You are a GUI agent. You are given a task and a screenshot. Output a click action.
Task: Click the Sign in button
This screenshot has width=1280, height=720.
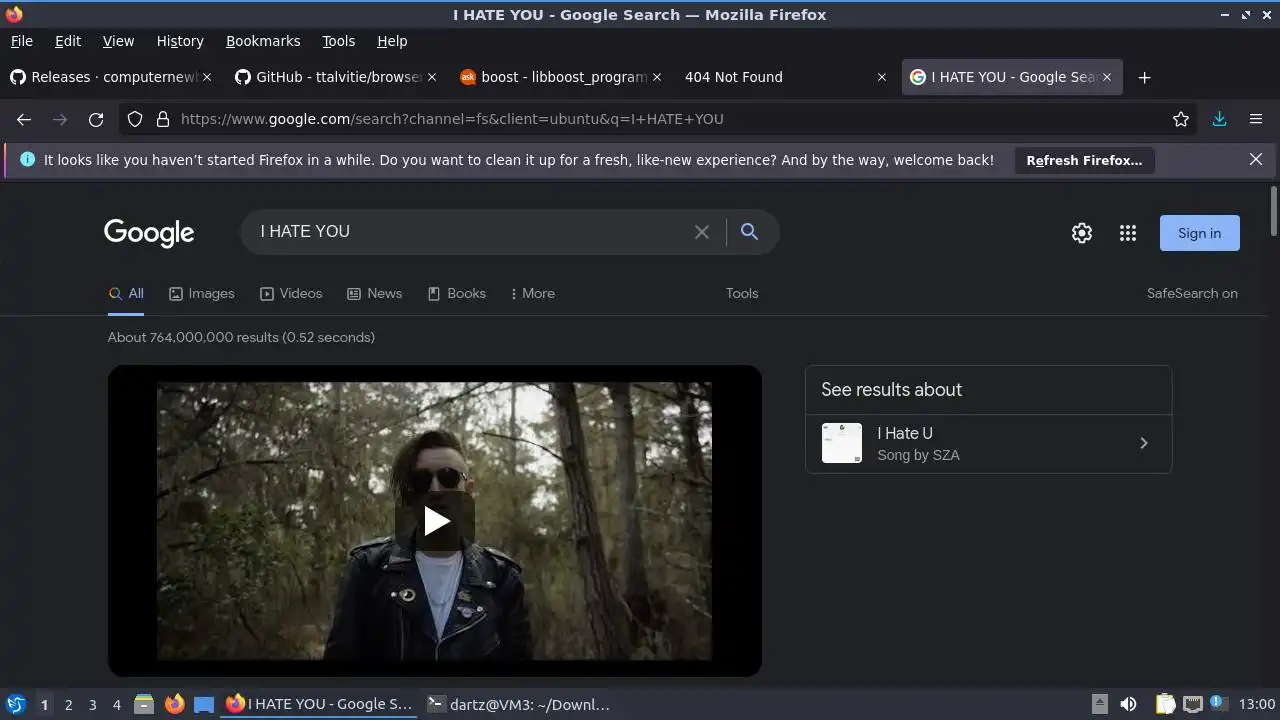1199,233
